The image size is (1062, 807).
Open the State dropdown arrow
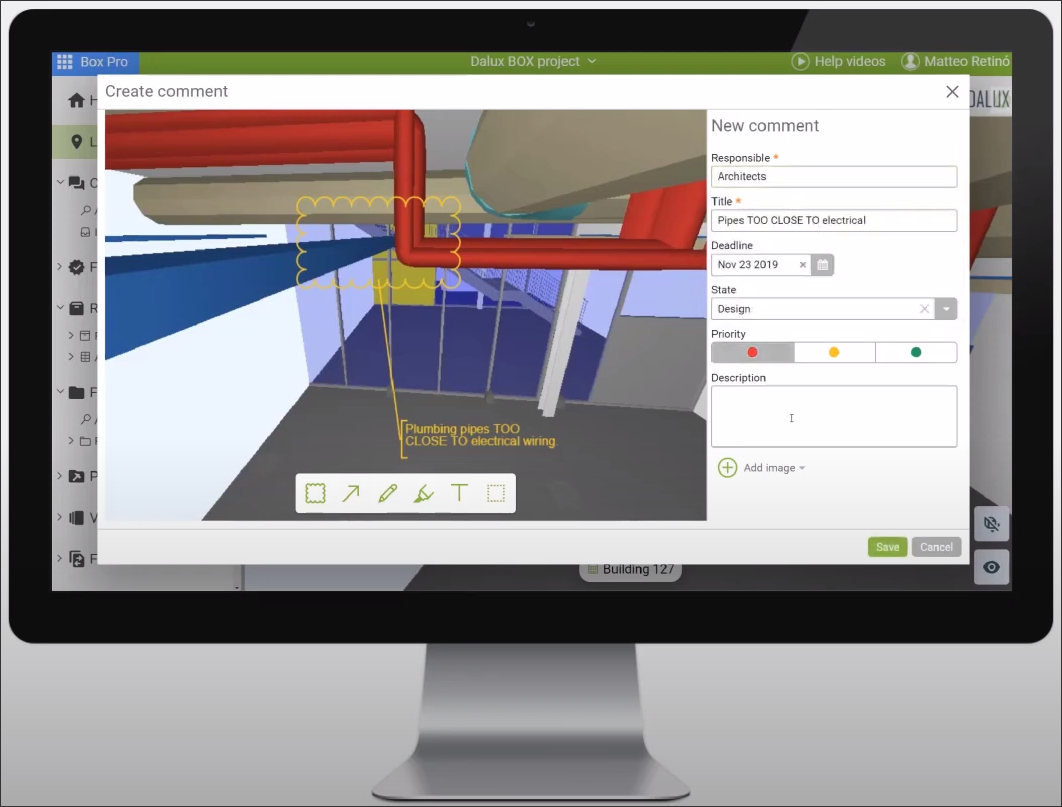(946, 309)
